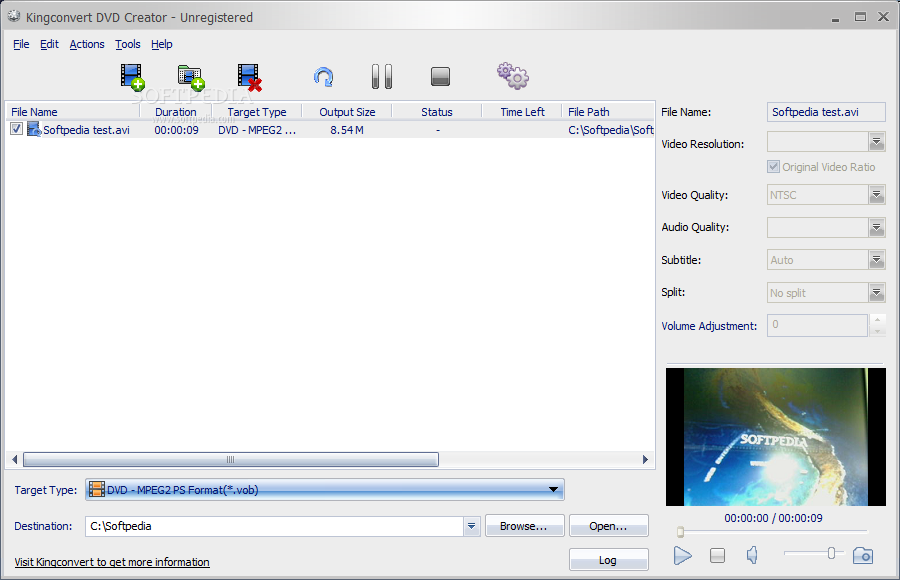Click the C:\Softpedia\Soft file path cell
The height and width of the screenshot is (580, 900).
coord(611,130)
